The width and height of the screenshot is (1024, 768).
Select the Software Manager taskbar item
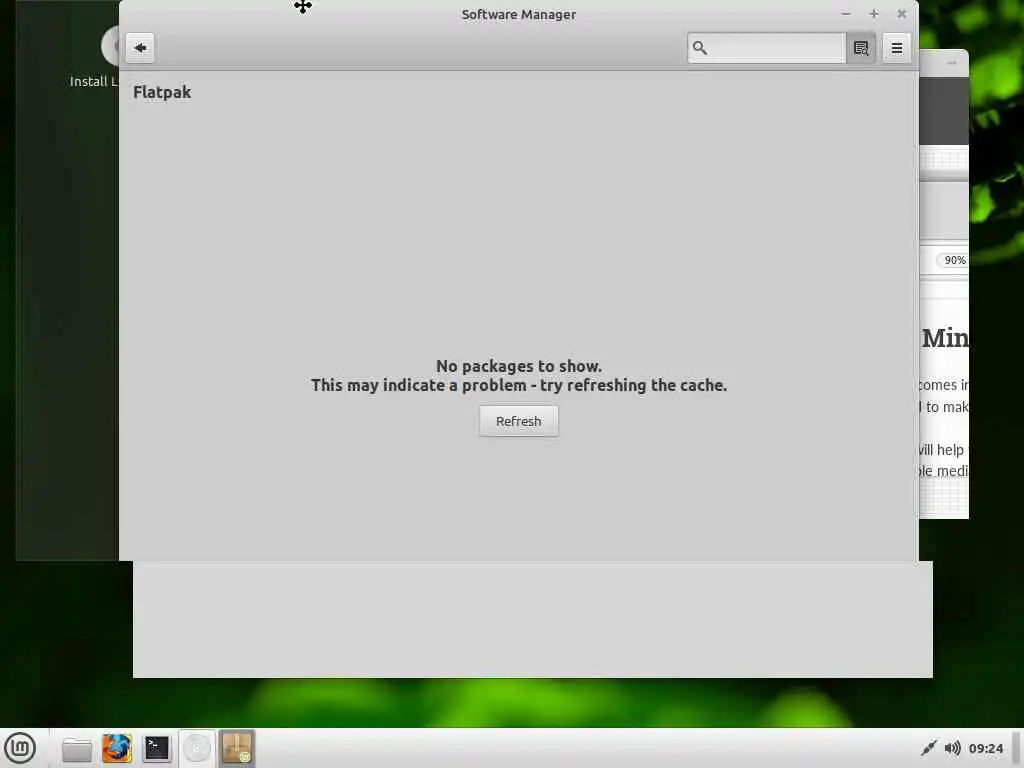click(x=236, y=748)
